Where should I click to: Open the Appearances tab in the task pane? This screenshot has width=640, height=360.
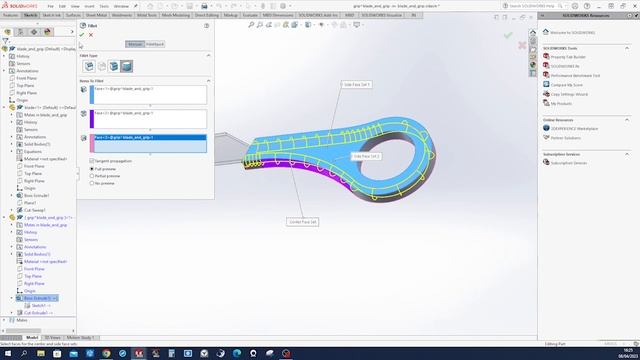tap(533, 65)
